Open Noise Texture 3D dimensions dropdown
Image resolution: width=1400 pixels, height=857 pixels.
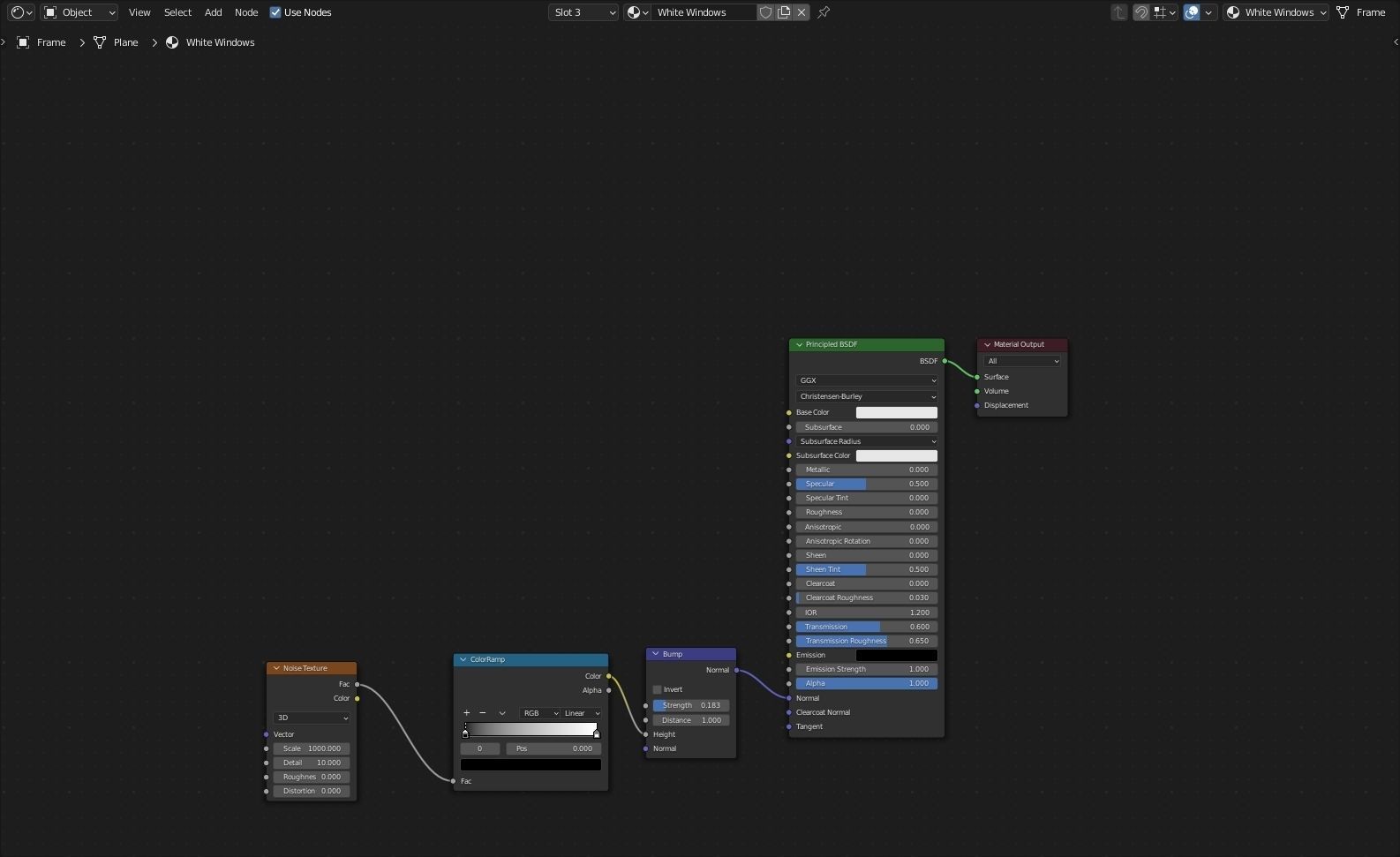pos(312,718)
